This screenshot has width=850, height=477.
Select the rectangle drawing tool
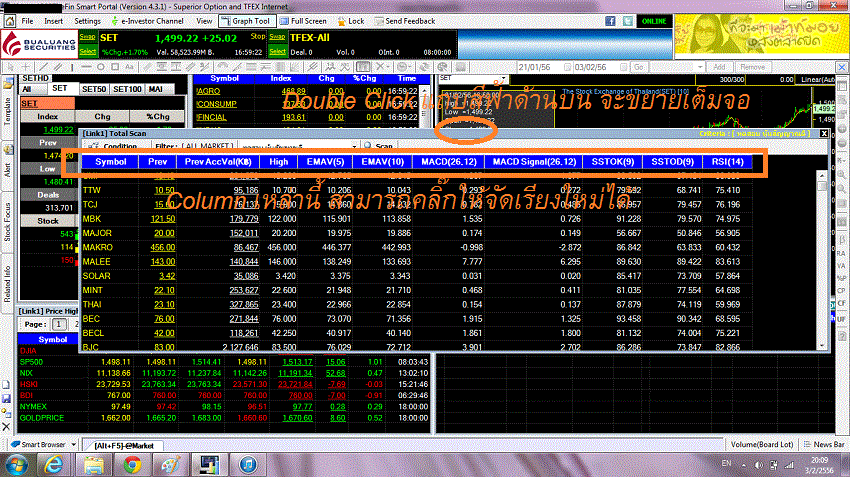(115, 67)
